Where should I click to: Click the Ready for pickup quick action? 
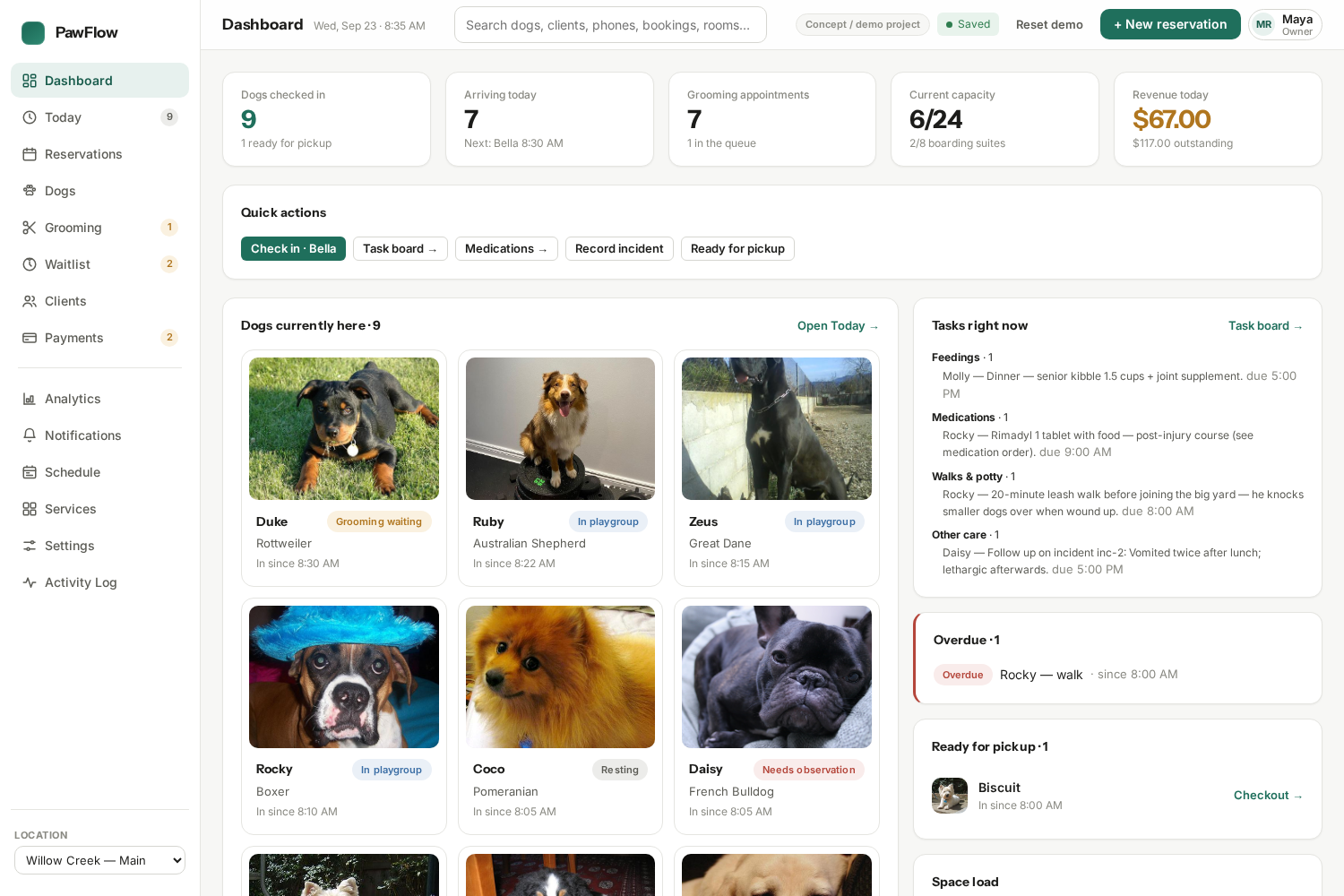(x=737, y=249)
